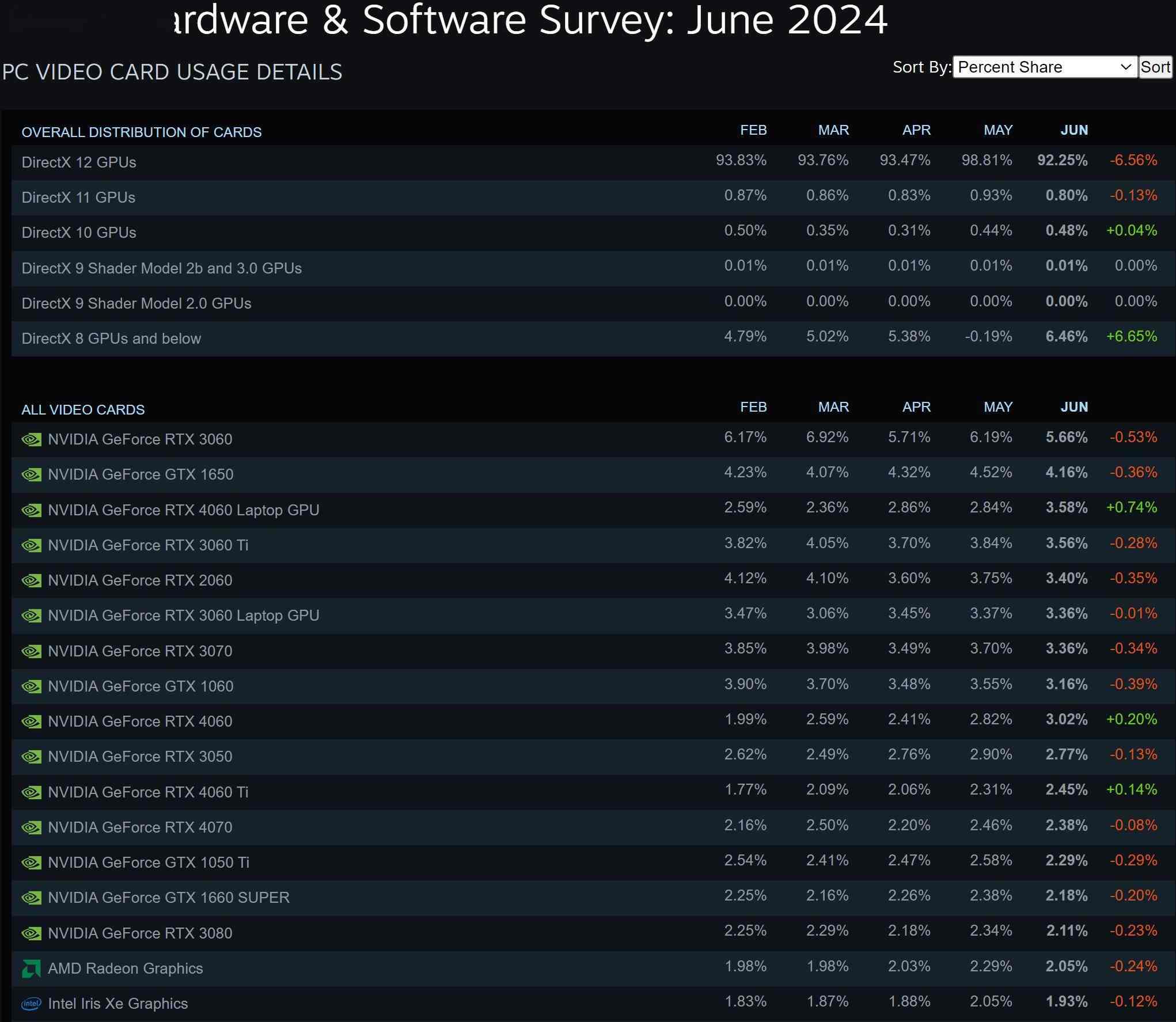The height and width of the screenshot is (1022, 1176).
Task: Click +0.14% change for RTX 4060 Ti
Action: (1132, 790)
